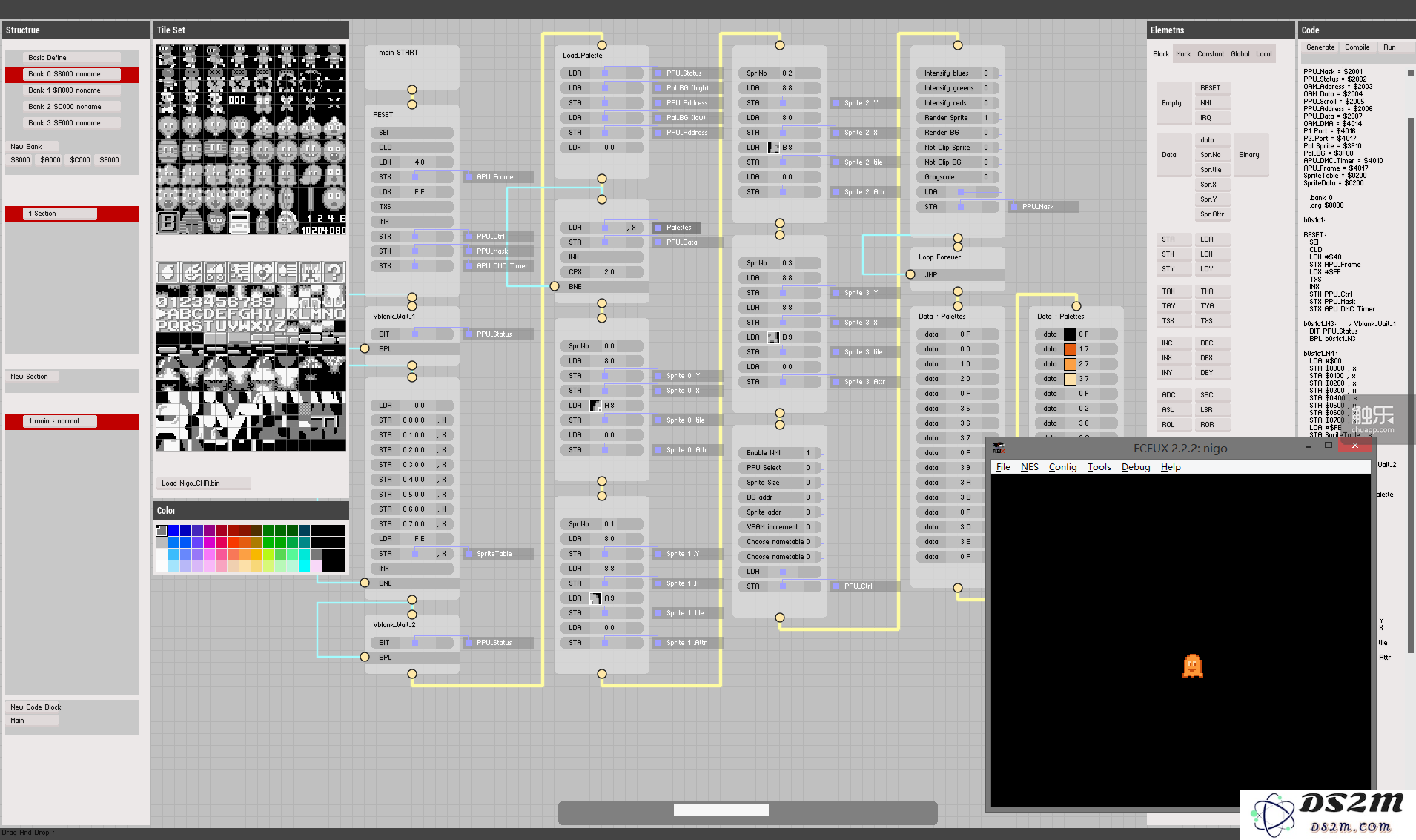Open the Tools menu in FCEUX
This screenshot has width=1416, height=840.
(x=1099, y=467)
